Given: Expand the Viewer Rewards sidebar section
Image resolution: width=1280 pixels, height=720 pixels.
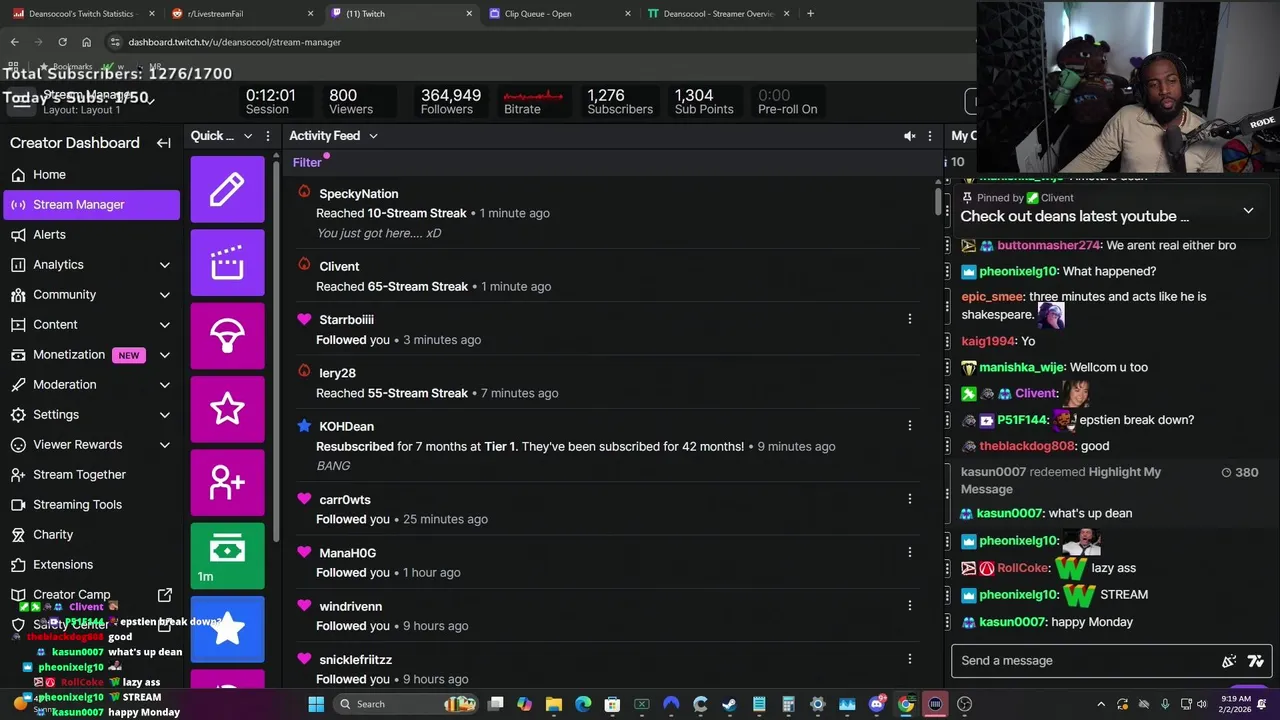Looking at the screenshot, I should coord(165,445).
